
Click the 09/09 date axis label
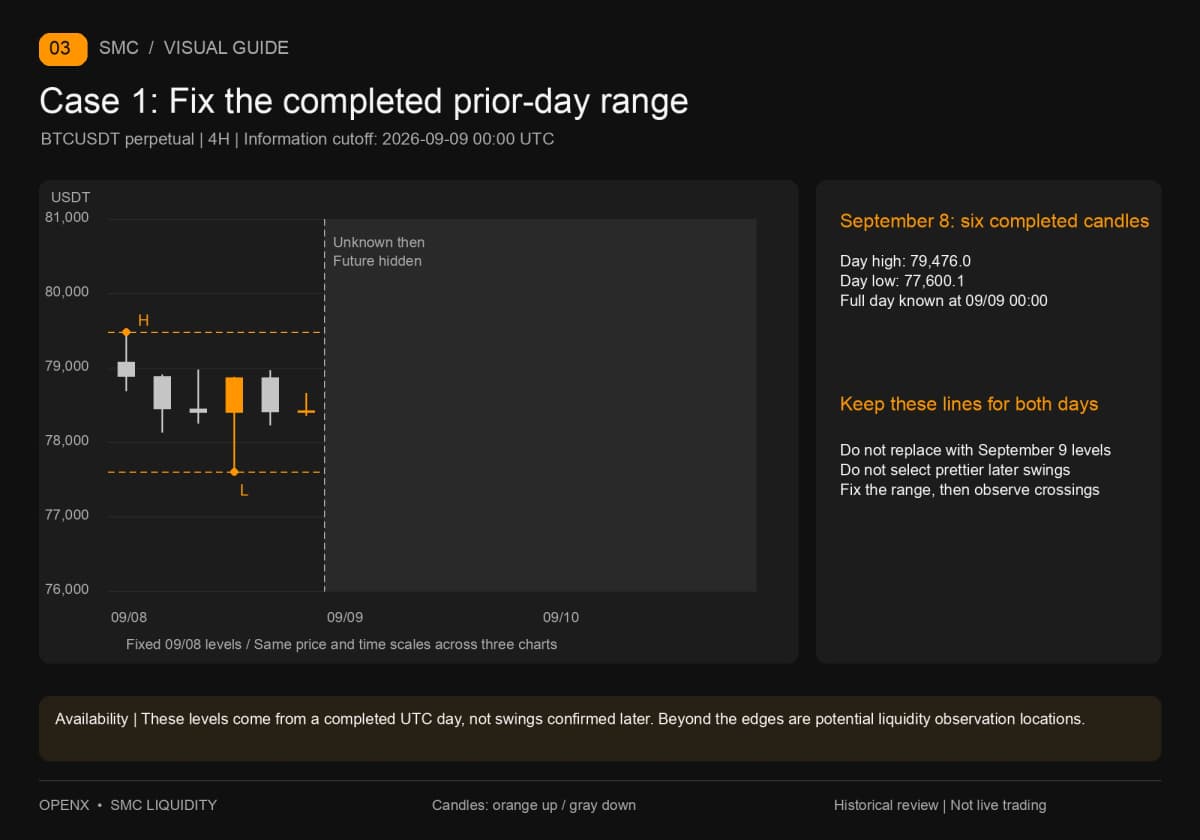345,617
